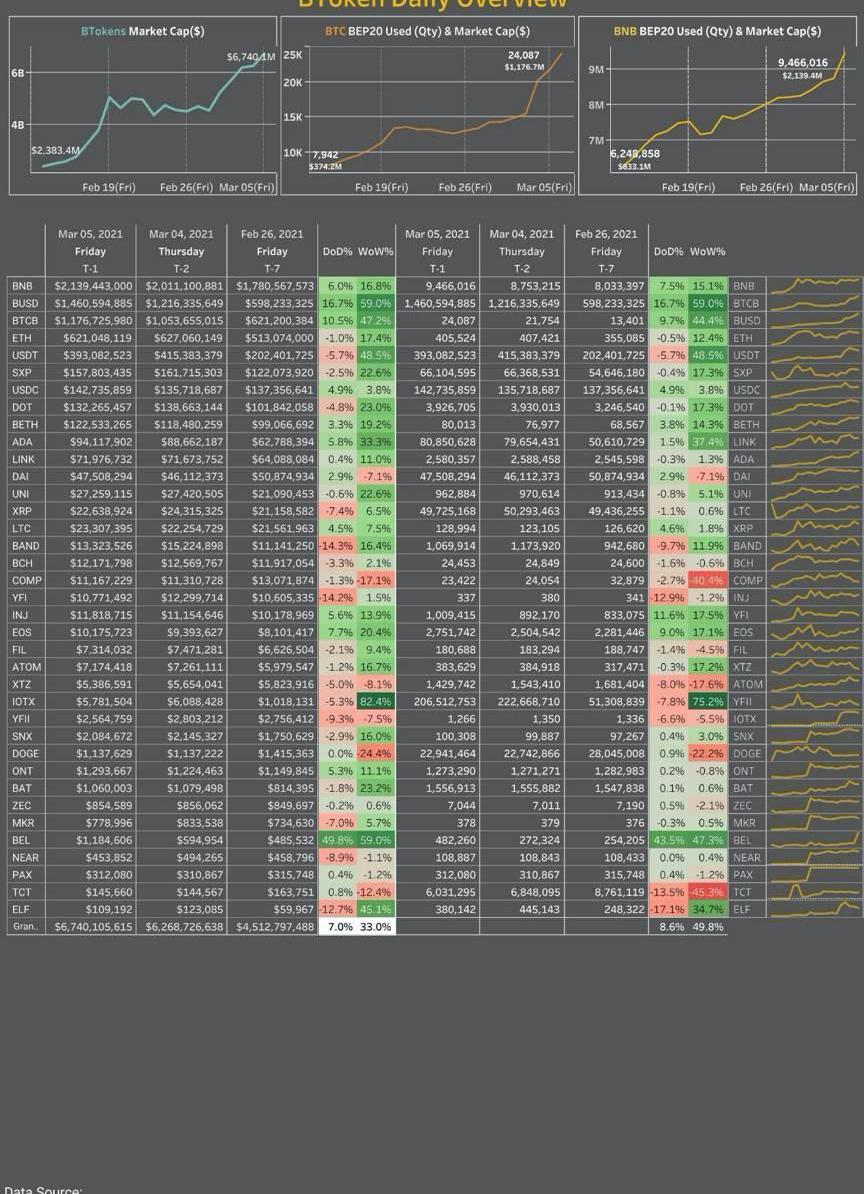Click the 24,087 end label on BTC chart
864x1194 pixels.
pos(523,55)
